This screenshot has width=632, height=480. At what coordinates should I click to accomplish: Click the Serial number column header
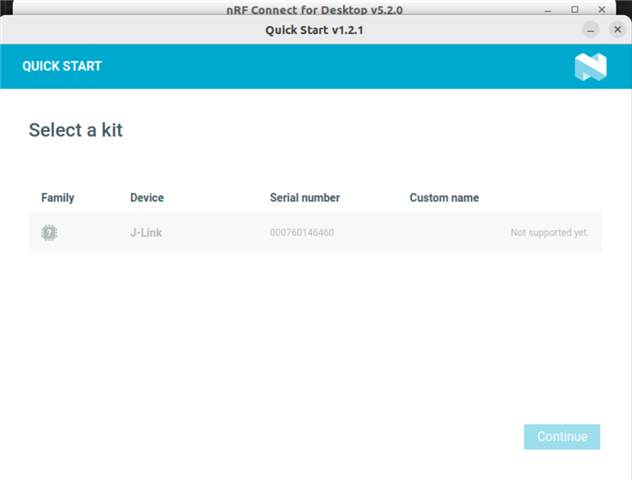tap(305, 198)
